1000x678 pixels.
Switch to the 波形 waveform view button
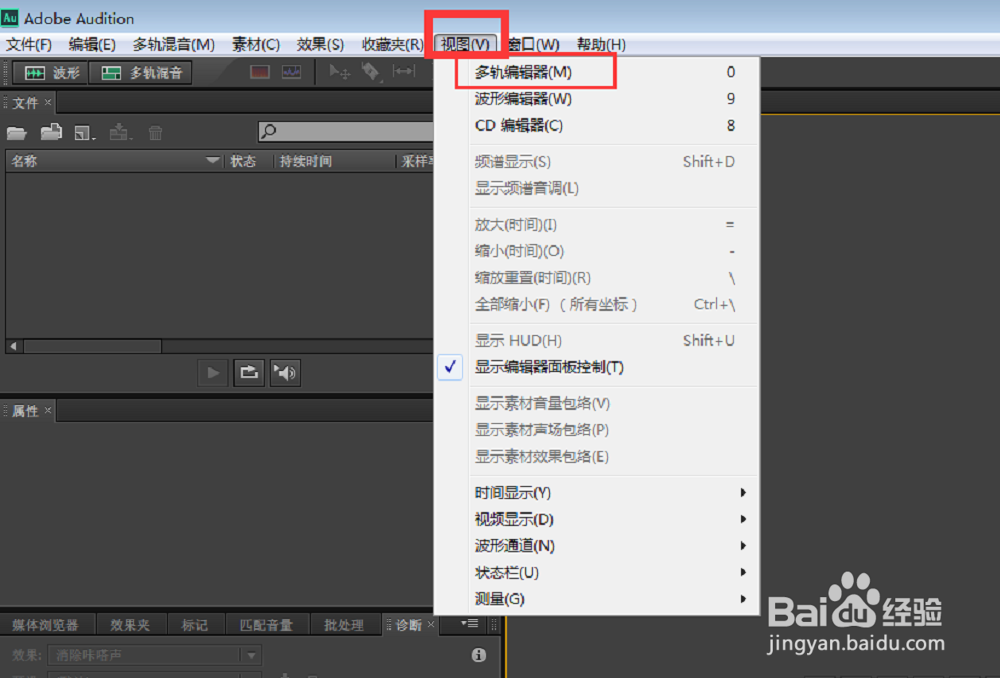51,73
